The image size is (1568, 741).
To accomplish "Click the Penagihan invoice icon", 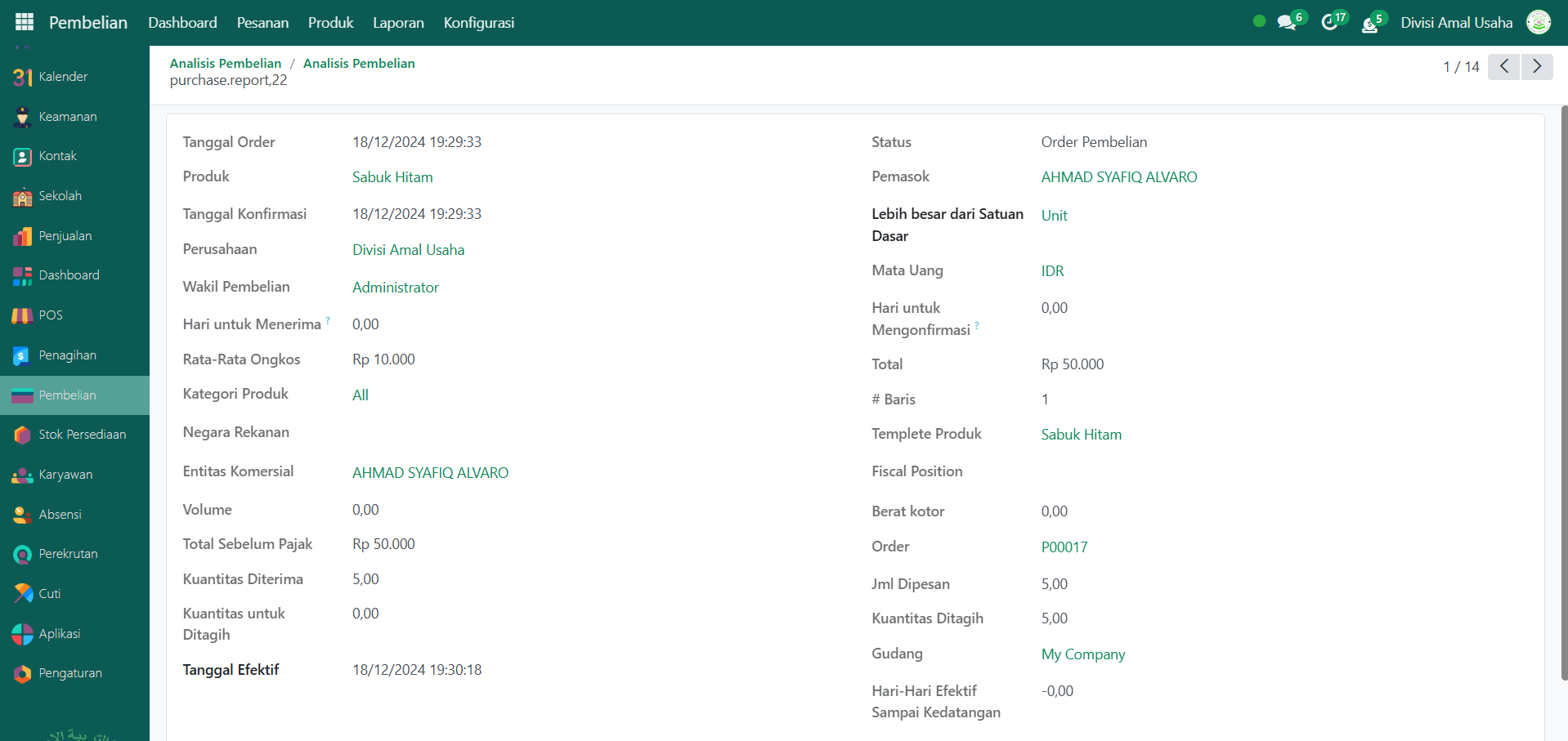I will click(23, 355).
